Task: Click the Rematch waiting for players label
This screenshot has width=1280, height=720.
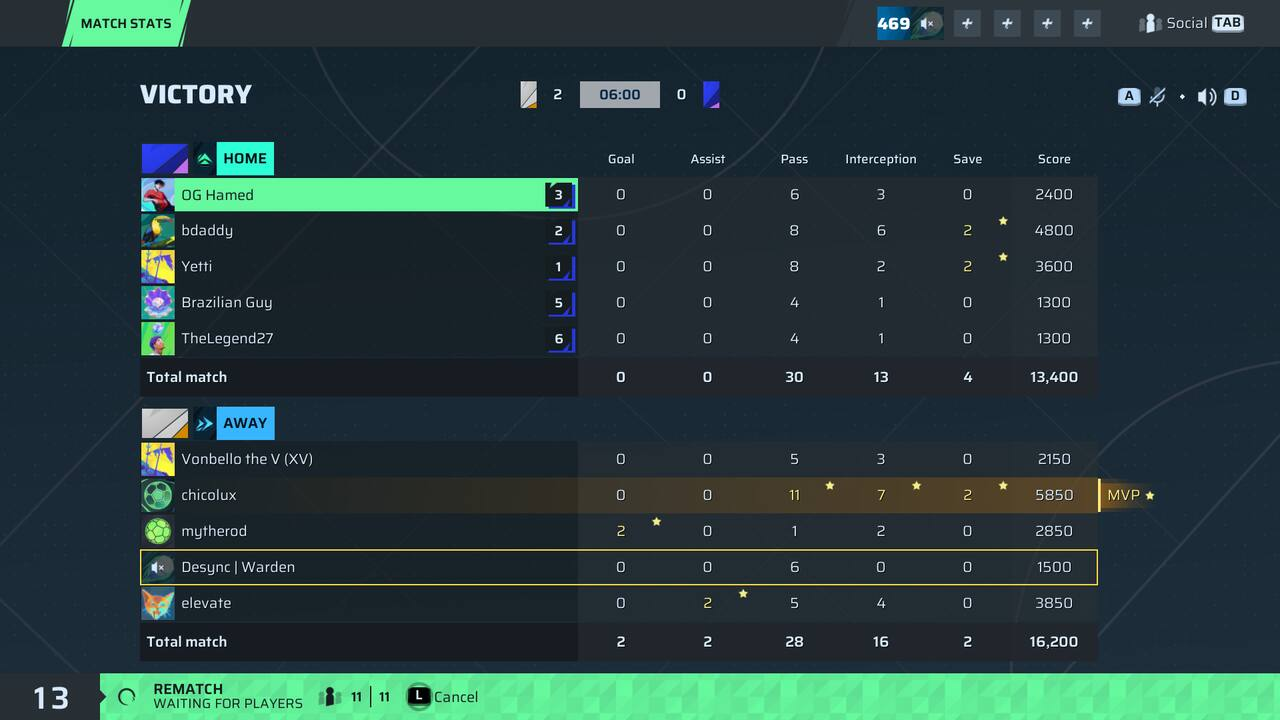Action: 228,696
